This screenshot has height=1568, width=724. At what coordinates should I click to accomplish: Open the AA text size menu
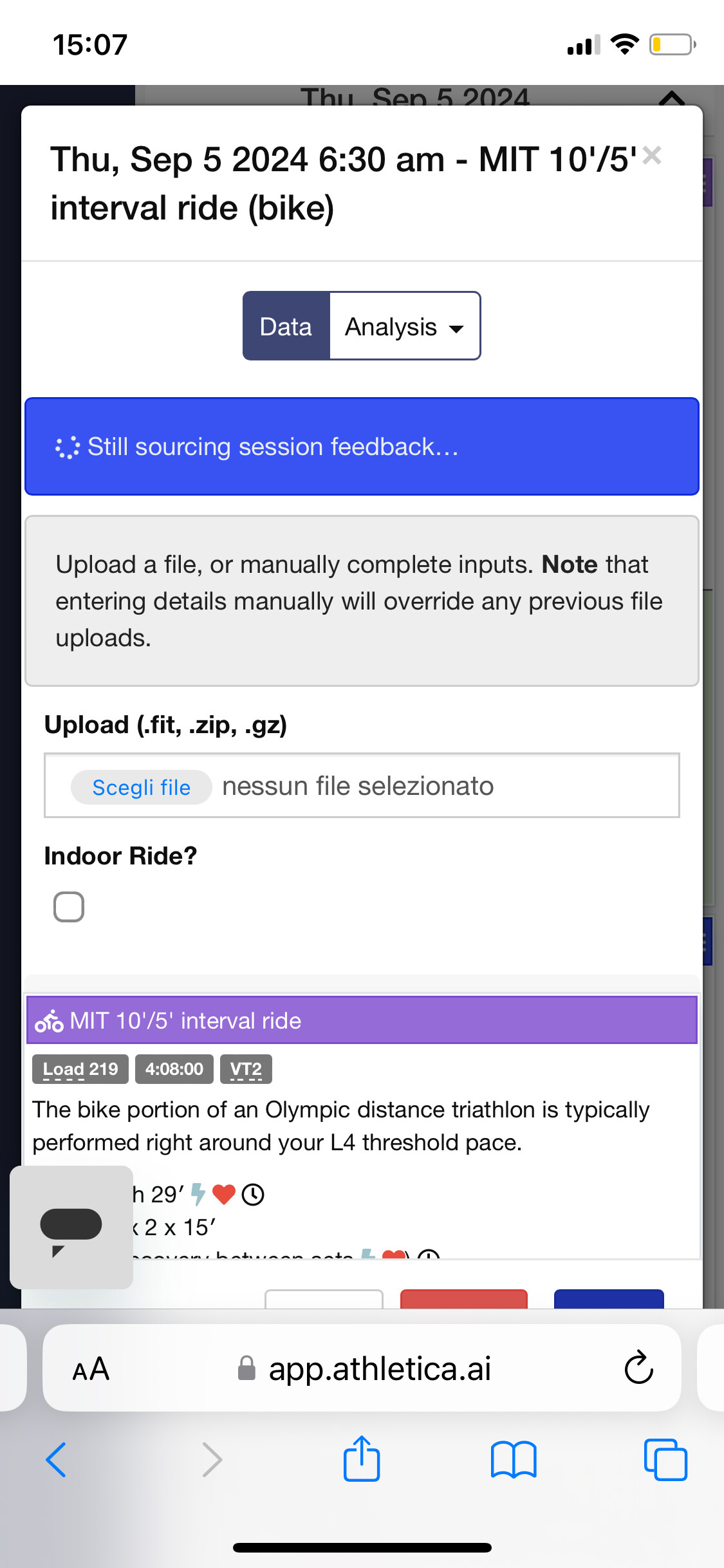point(91,1369)
